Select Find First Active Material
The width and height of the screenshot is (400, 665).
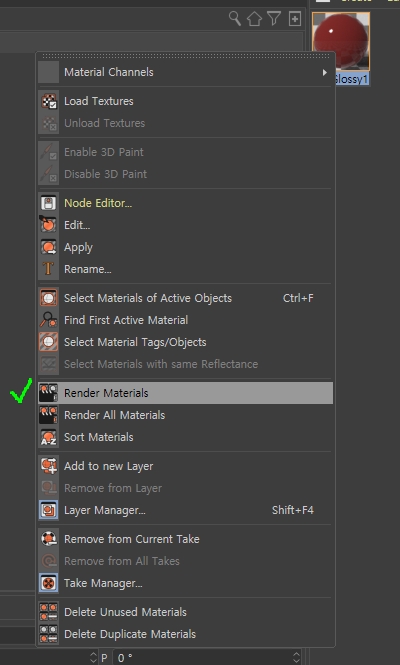[x=185, y=320]
